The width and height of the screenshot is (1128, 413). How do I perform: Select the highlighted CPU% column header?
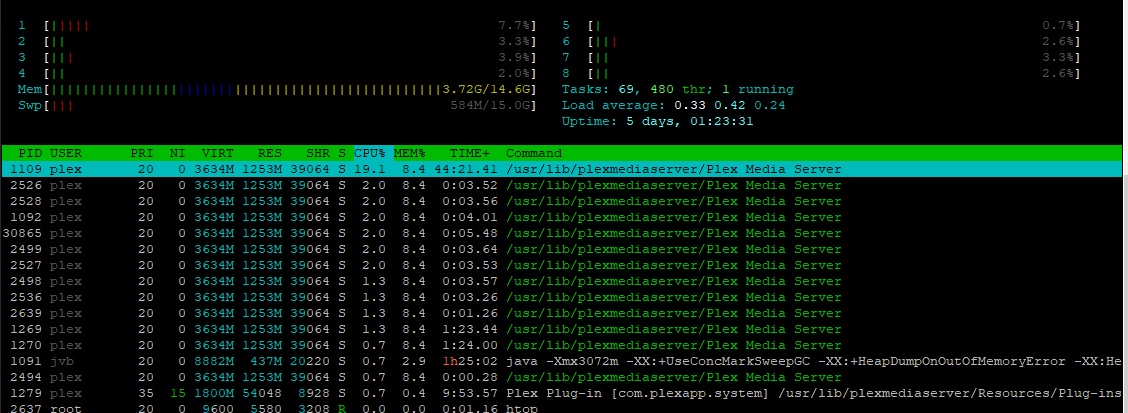[x=373, y=153]
